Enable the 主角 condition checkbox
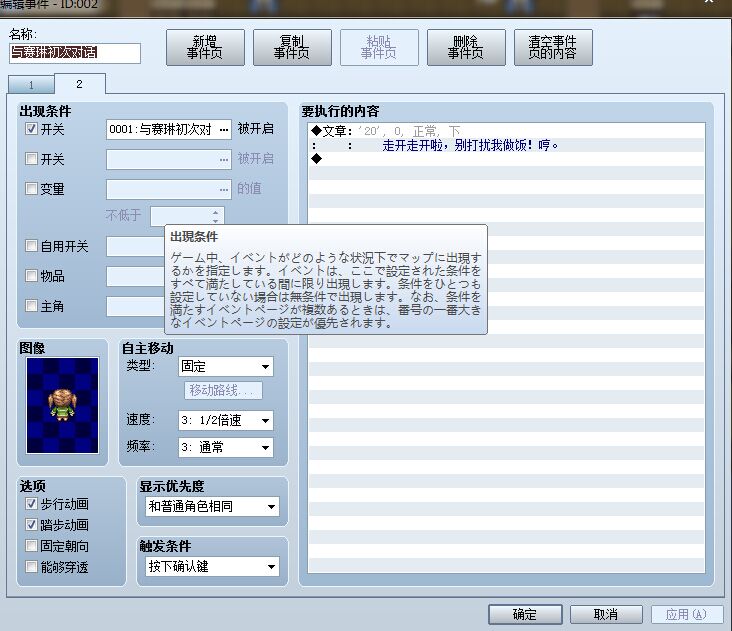The width and height of the screenshot is (732, 631). (x=31, y=306)
